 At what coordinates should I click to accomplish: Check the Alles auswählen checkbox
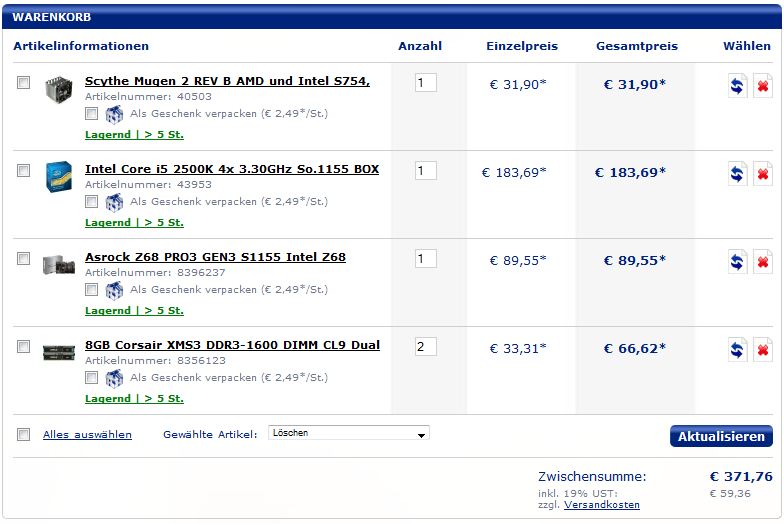pyautogui.click(x=24, y=434)
